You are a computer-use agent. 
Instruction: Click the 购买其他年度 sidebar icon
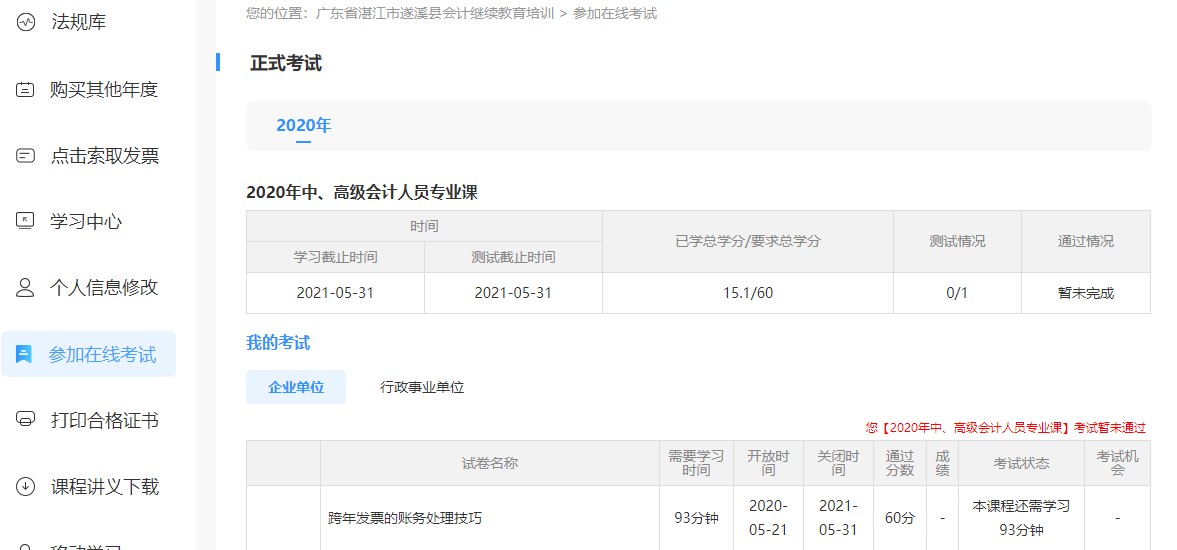pyautogui.click(x=26, y=90)
